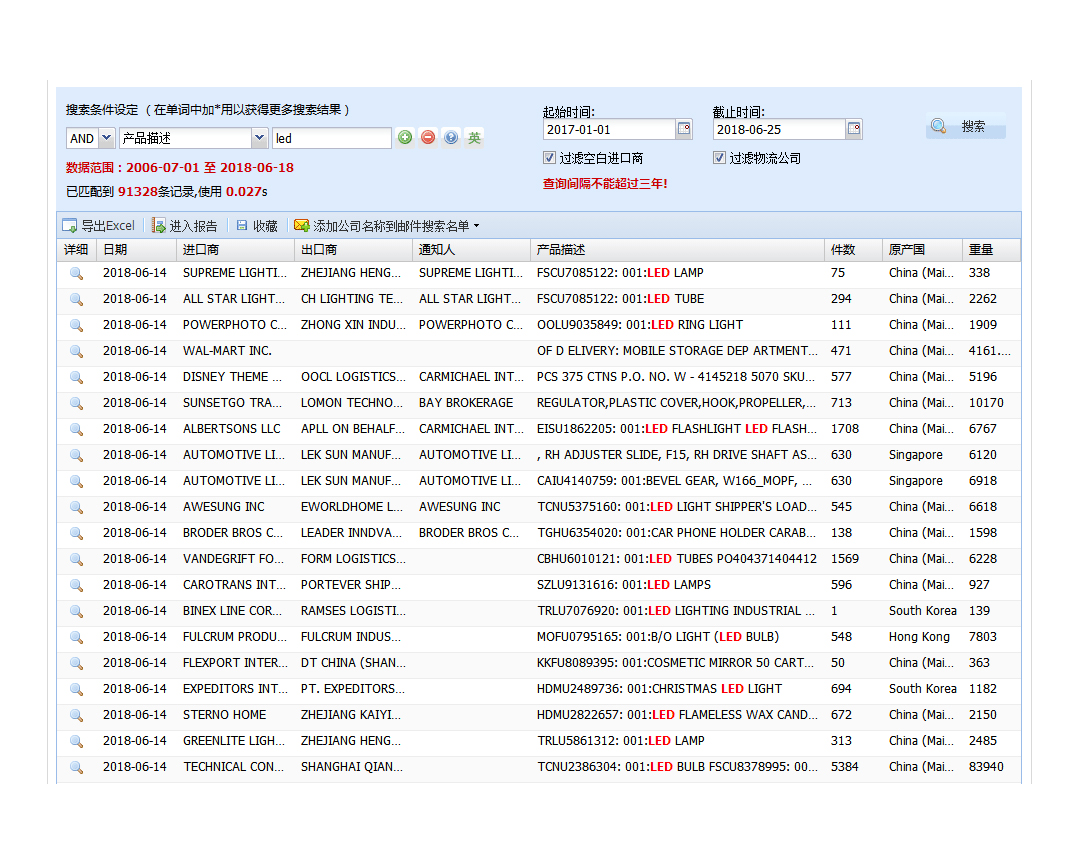The height and width of the screenshot is (860, 1086).
Task: Click the keyword input containing 'led'
Action: tap(332, 138)
